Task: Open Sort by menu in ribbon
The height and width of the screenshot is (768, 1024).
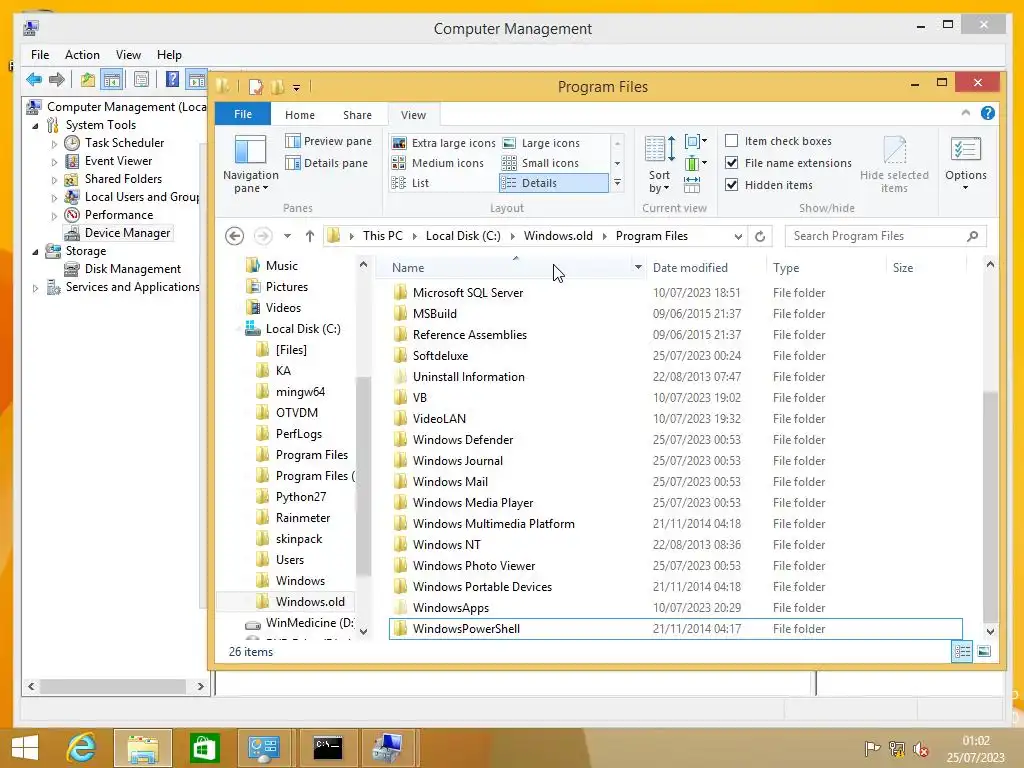Action: [660, 164]
